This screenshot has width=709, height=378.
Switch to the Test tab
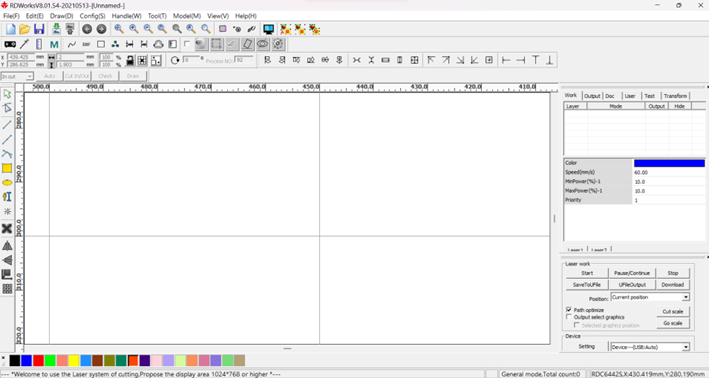tap(649, 96)
